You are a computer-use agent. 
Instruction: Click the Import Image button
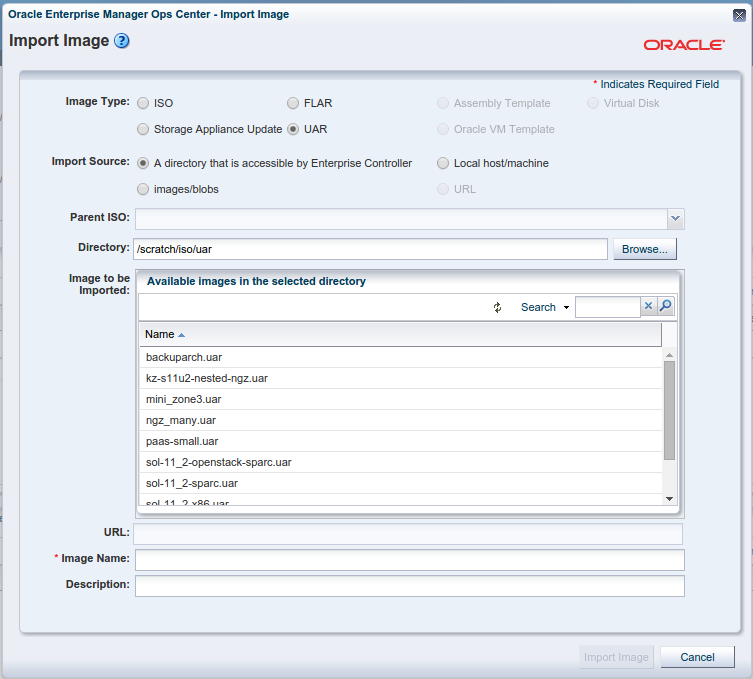tap(616, 657)
